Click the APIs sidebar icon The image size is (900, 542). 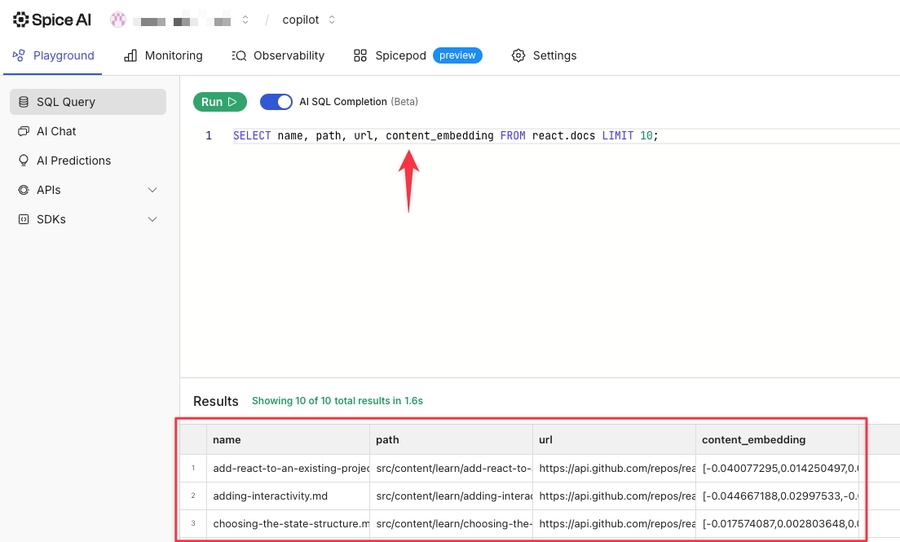pos(24,190)
